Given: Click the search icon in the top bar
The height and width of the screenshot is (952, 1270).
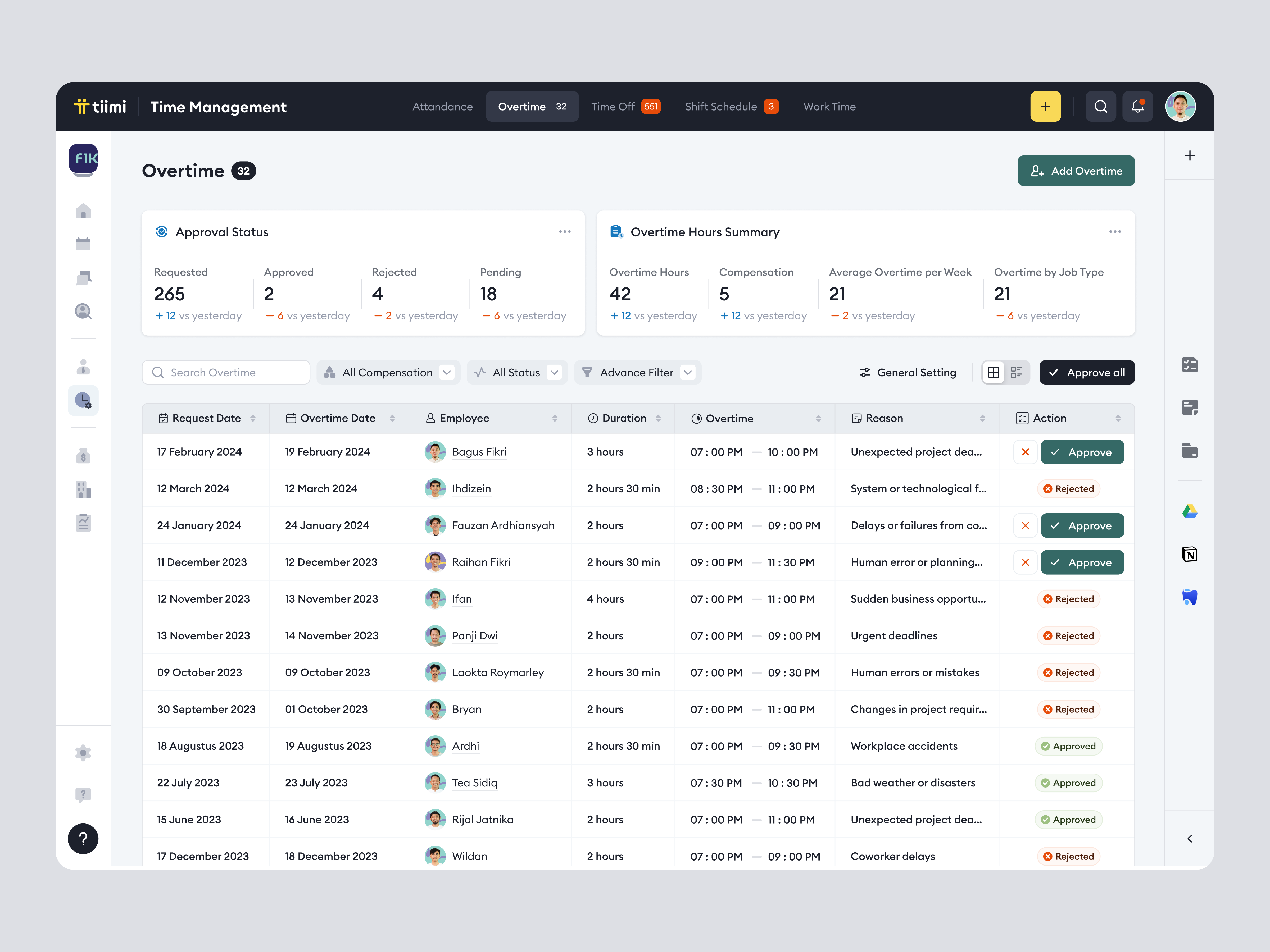Looking at the screenshot, I should click(x=1101, y=106).
